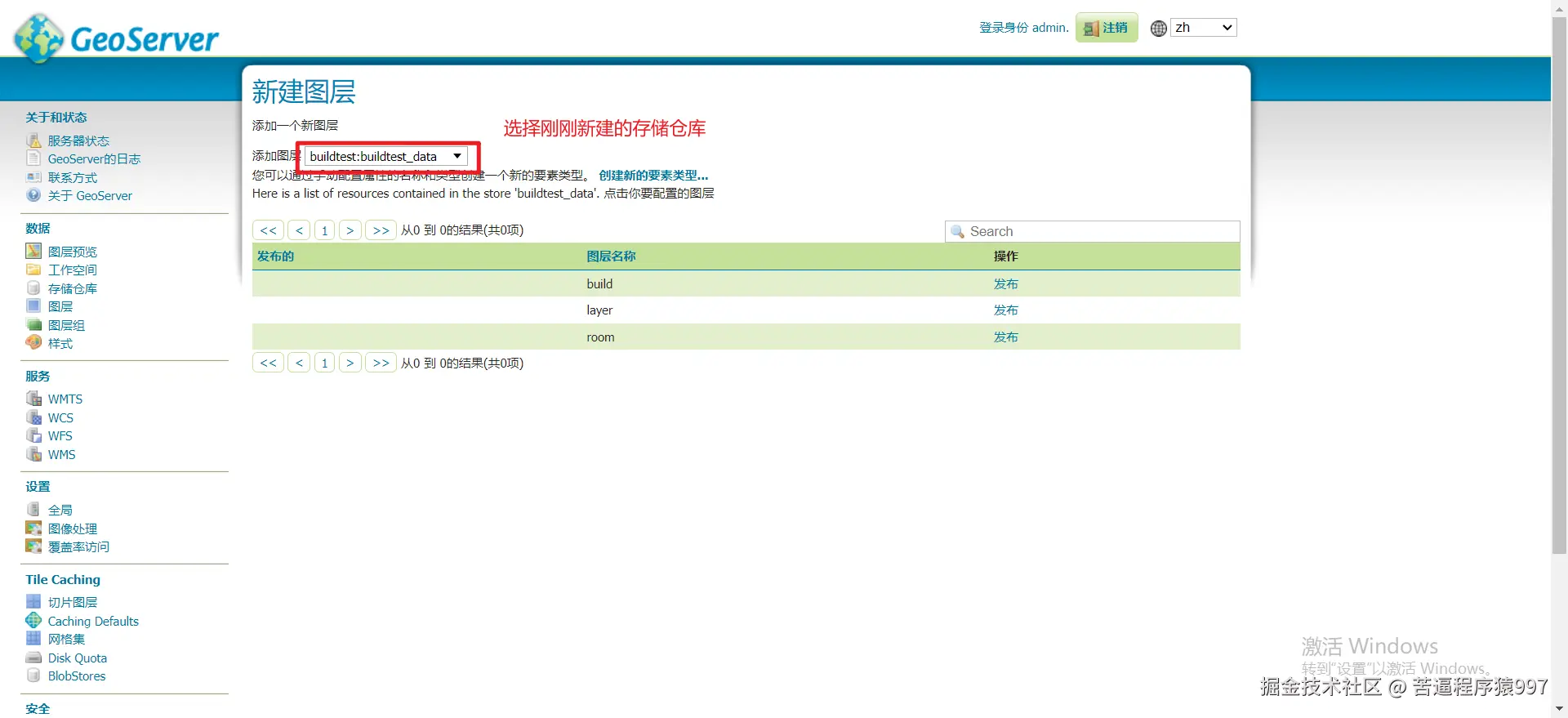Open Disk Quota link
This screenshot has height=718, width=1568.
tap(78, 658)
